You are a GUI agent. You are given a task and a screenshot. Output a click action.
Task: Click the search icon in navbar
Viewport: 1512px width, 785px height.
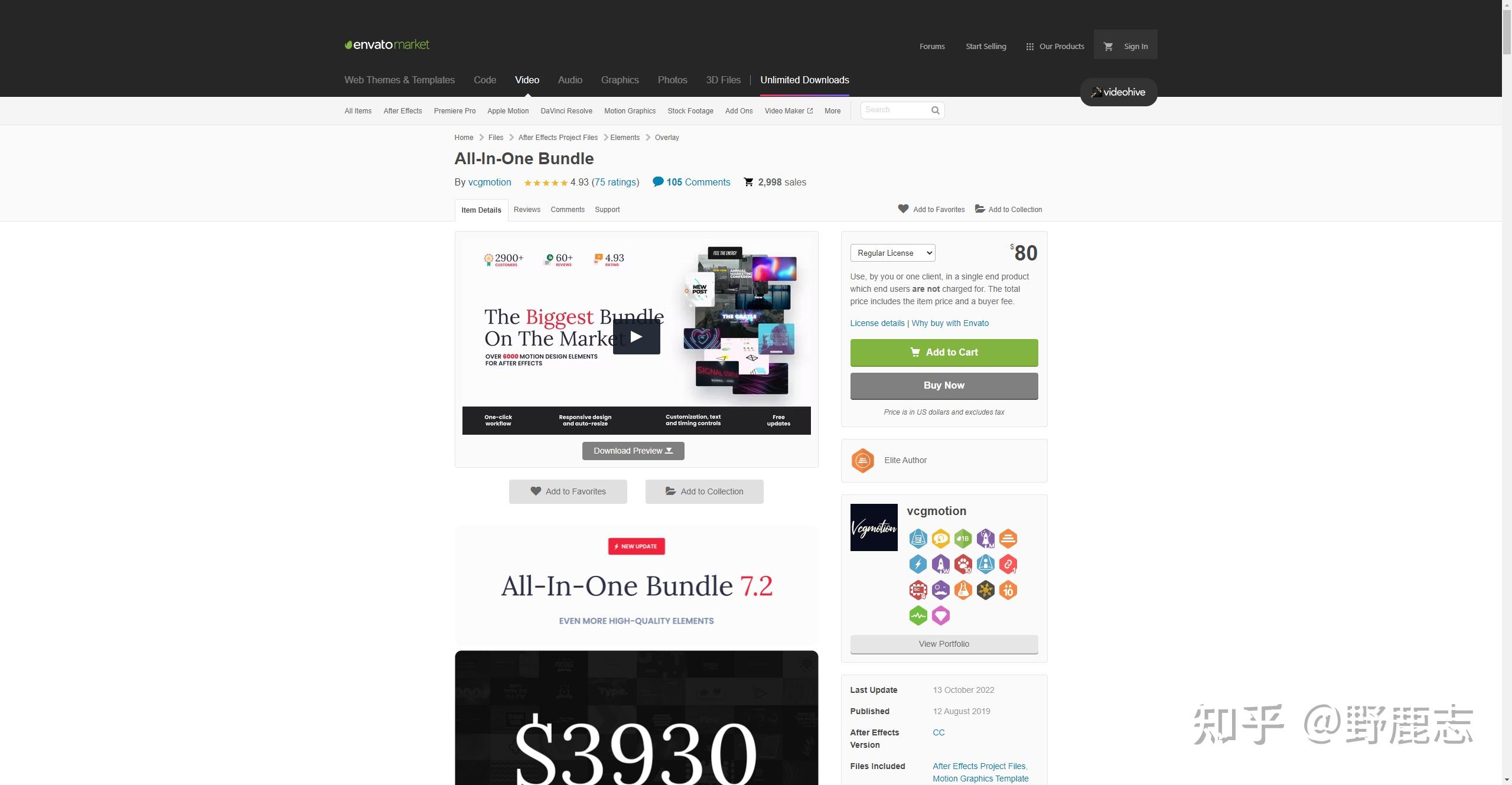pos(934,110)
